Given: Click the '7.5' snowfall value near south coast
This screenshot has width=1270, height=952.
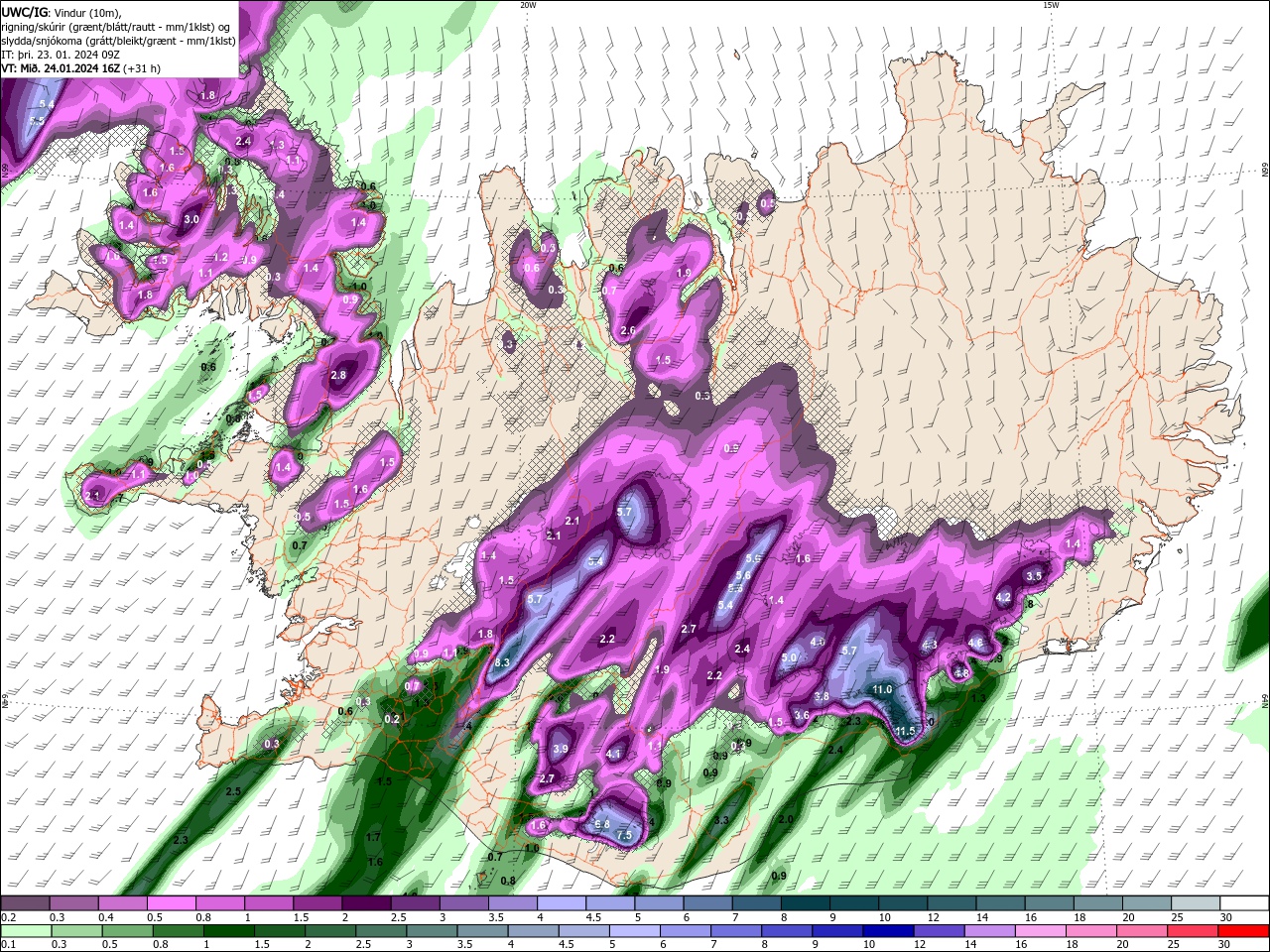Looking at the screenshot, I should click(x=624, y=836).
